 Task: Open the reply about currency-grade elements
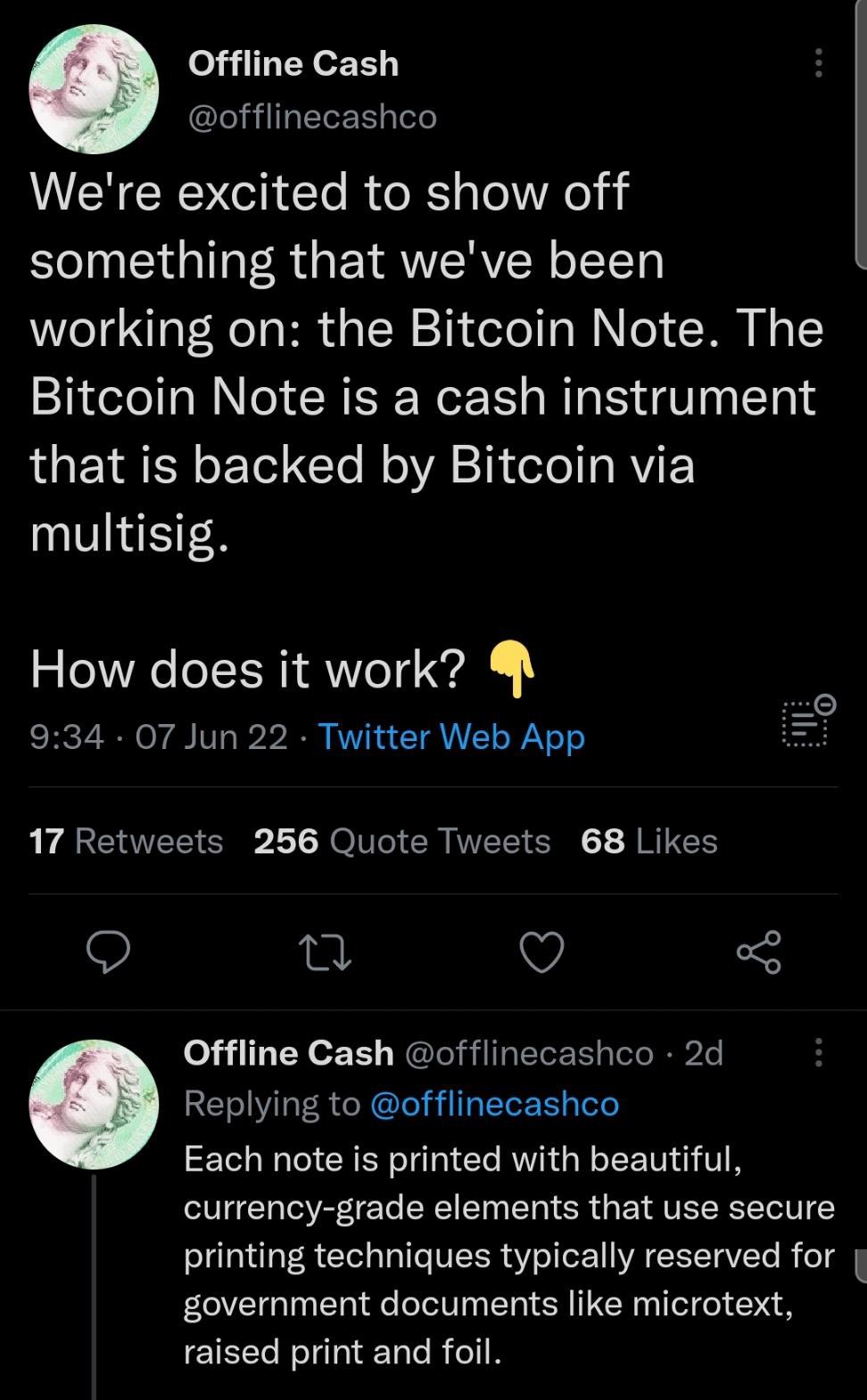(508, 1255)
